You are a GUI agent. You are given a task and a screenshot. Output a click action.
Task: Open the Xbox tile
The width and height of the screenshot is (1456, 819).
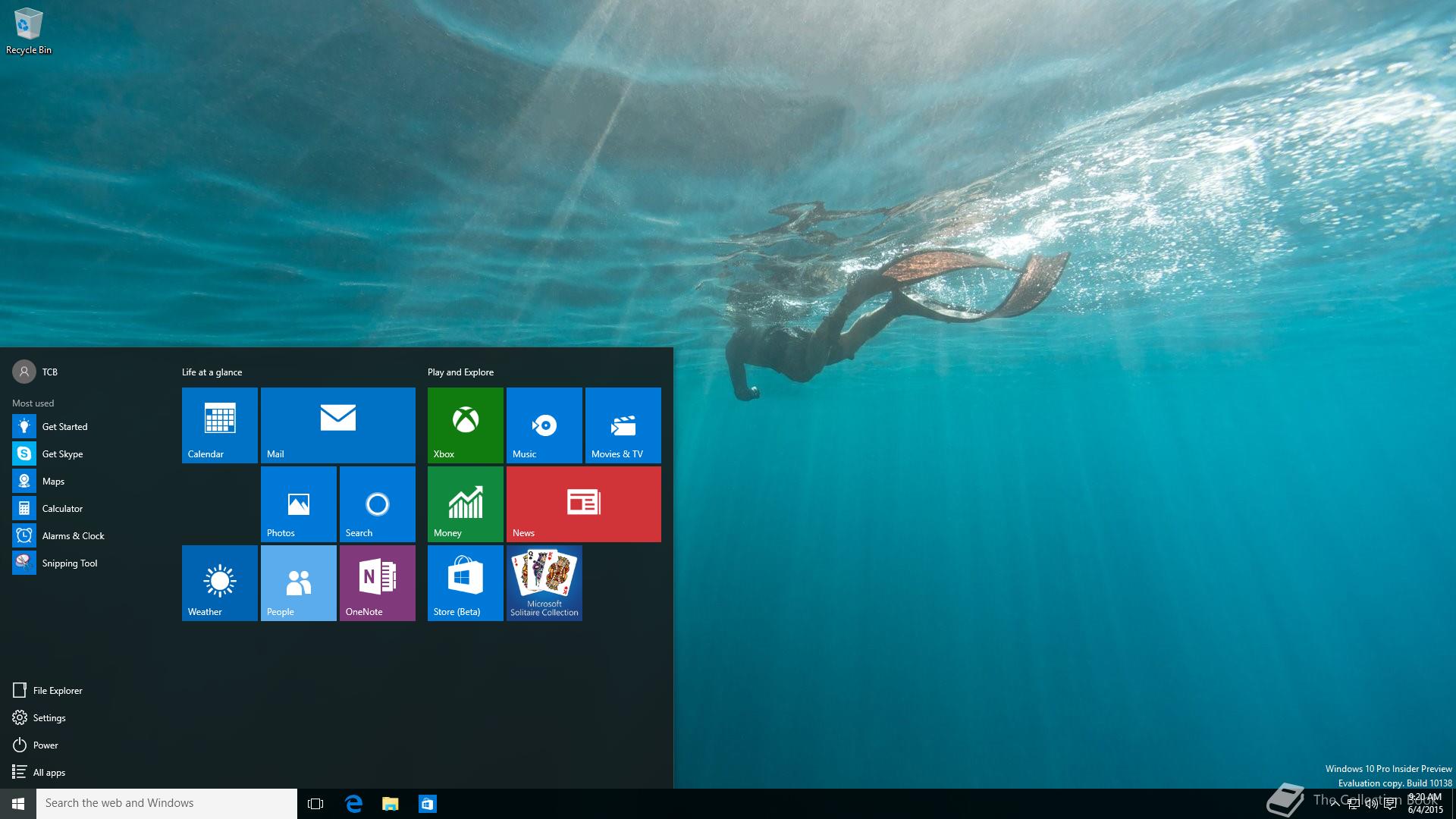click(466, 425)
